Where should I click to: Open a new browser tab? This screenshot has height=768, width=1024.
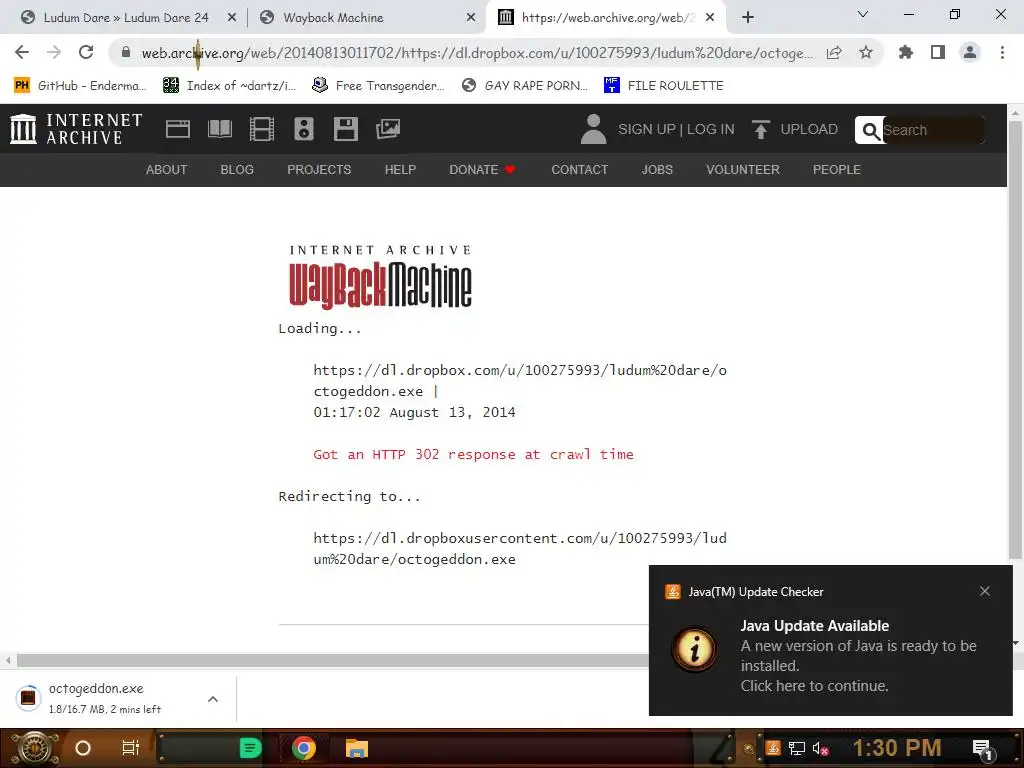click(x=748, y=17)
